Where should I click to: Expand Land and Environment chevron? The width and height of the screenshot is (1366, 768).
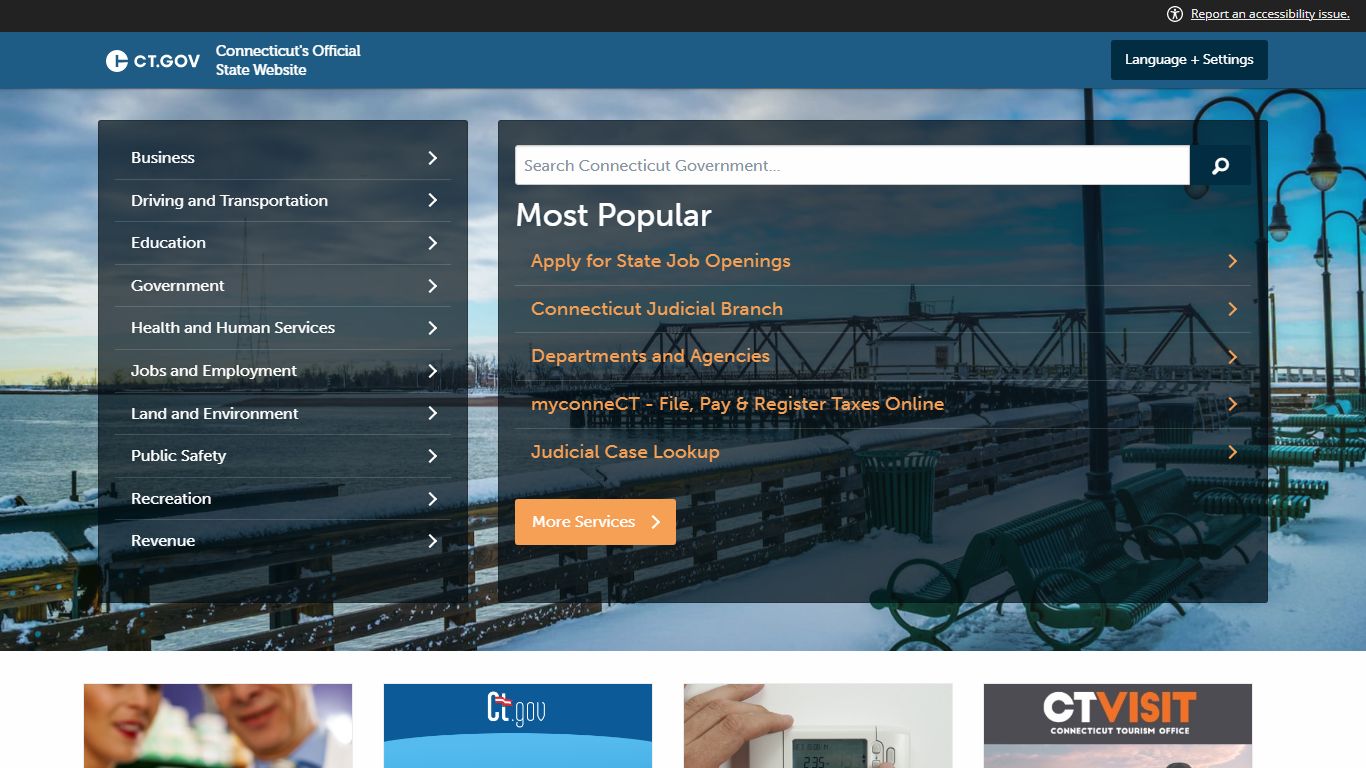coord(433,413)
